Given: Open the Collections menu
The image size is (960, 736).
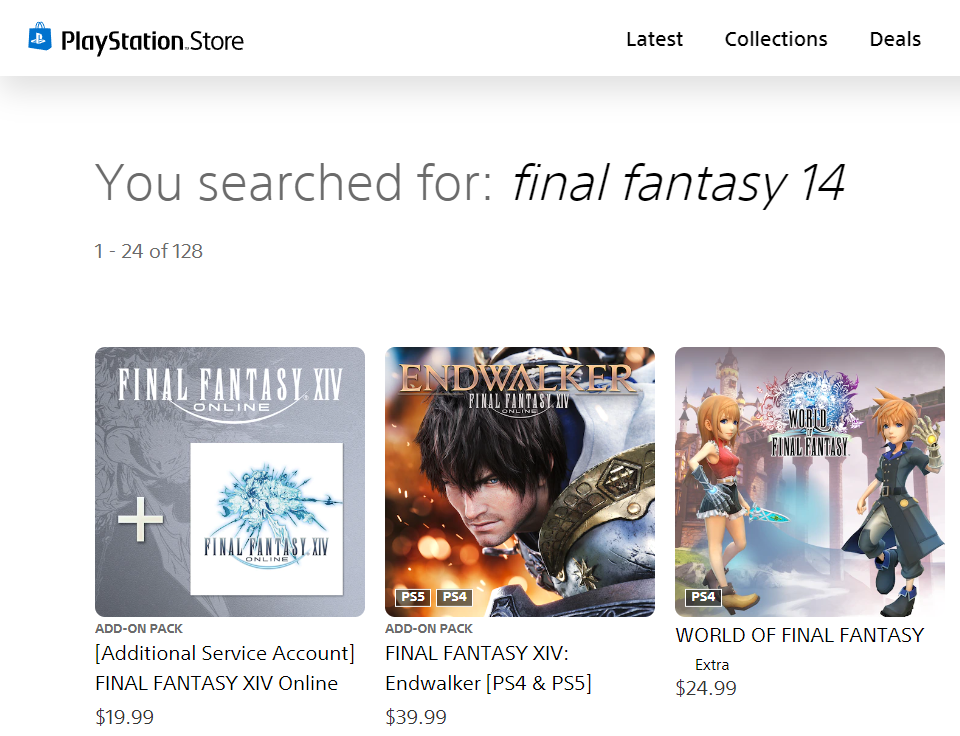Looking at the screenshot, I should [x=776, y=39].
